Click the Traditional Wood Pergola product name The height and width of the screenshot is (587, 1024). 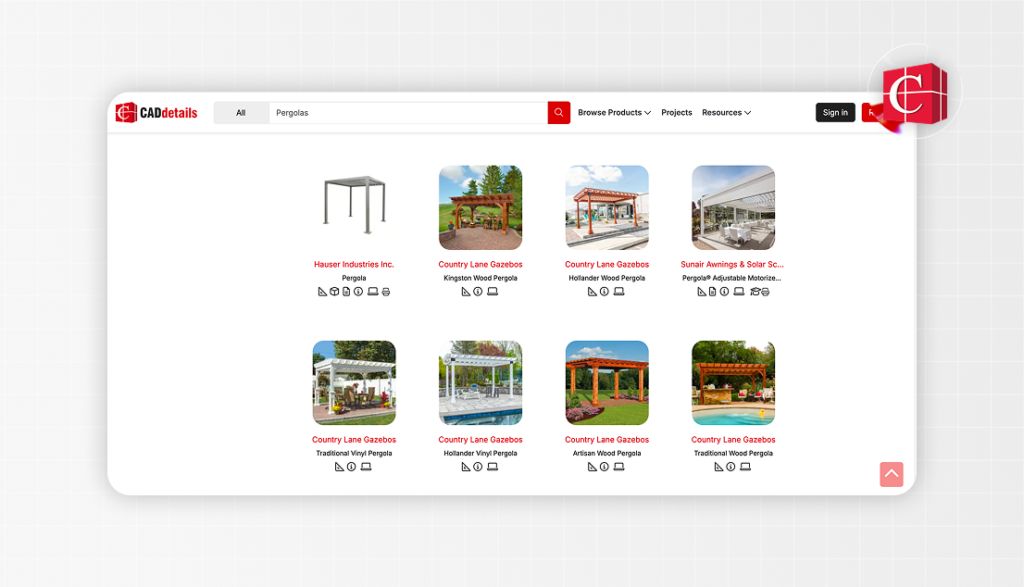click(733, 453)
